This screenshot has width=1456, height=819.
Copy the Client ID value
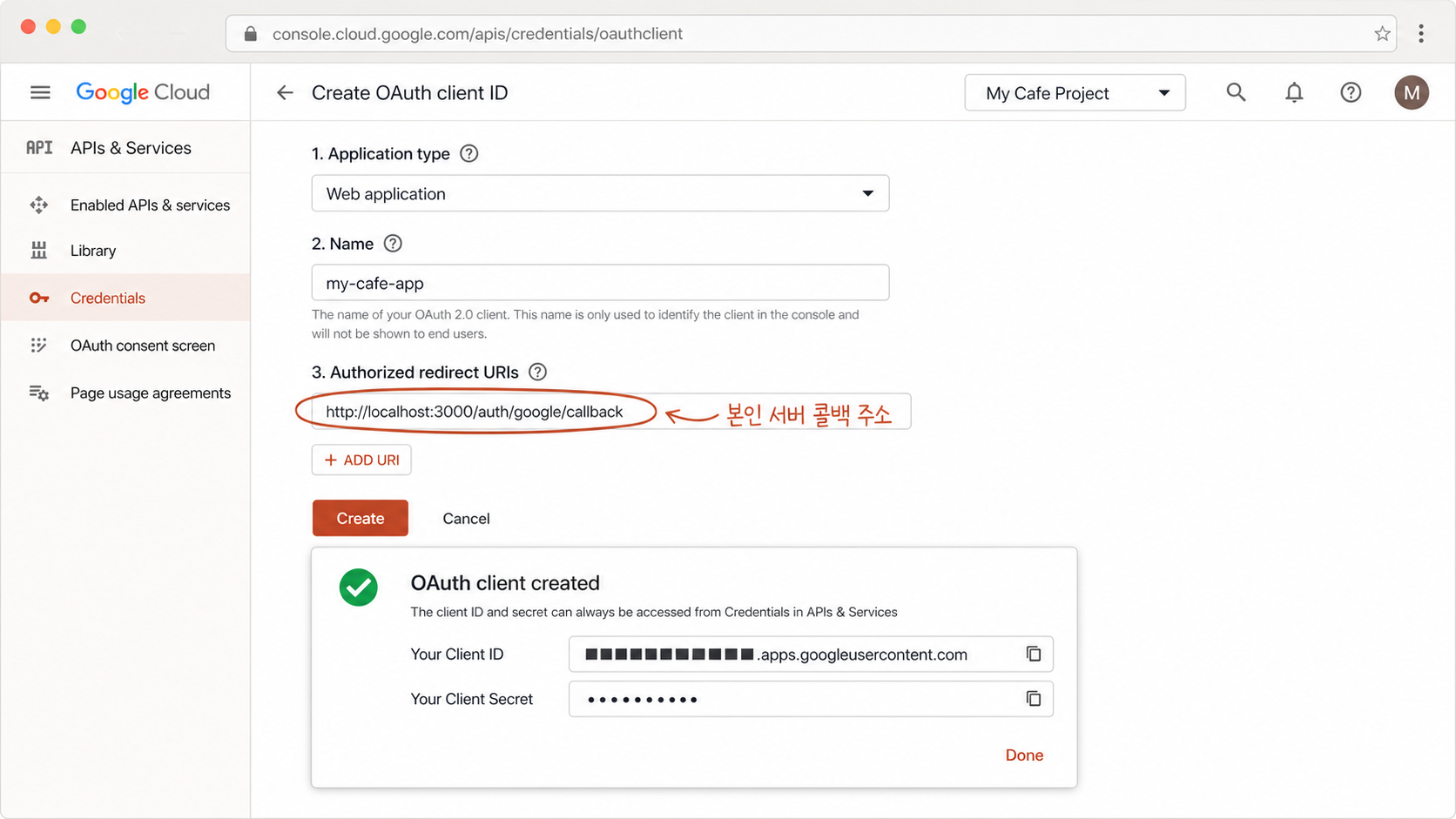click(1033, 654)
